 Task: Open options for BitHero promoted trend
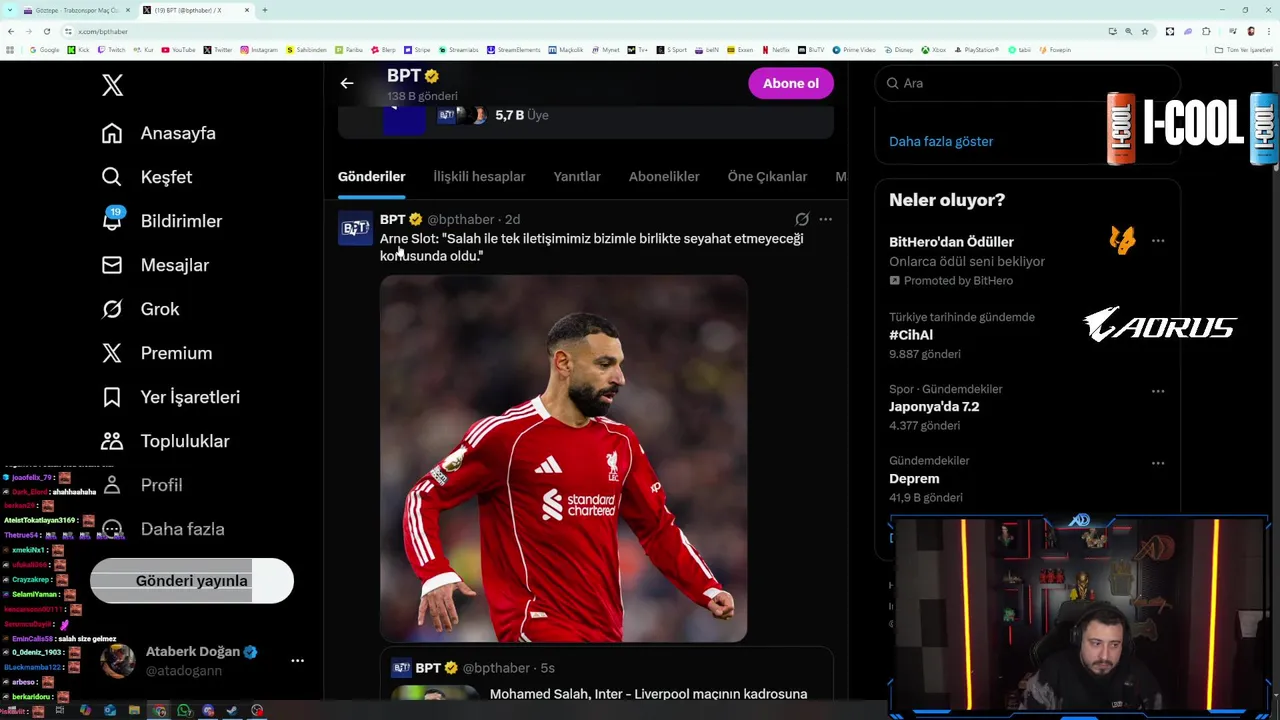click(1158, 241)
